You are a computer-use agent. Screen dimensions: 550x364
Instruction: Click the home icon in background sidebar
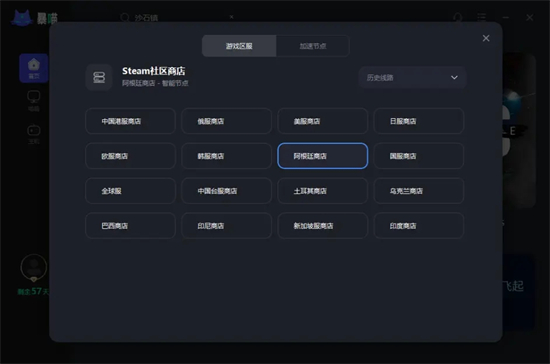point(34,68)
